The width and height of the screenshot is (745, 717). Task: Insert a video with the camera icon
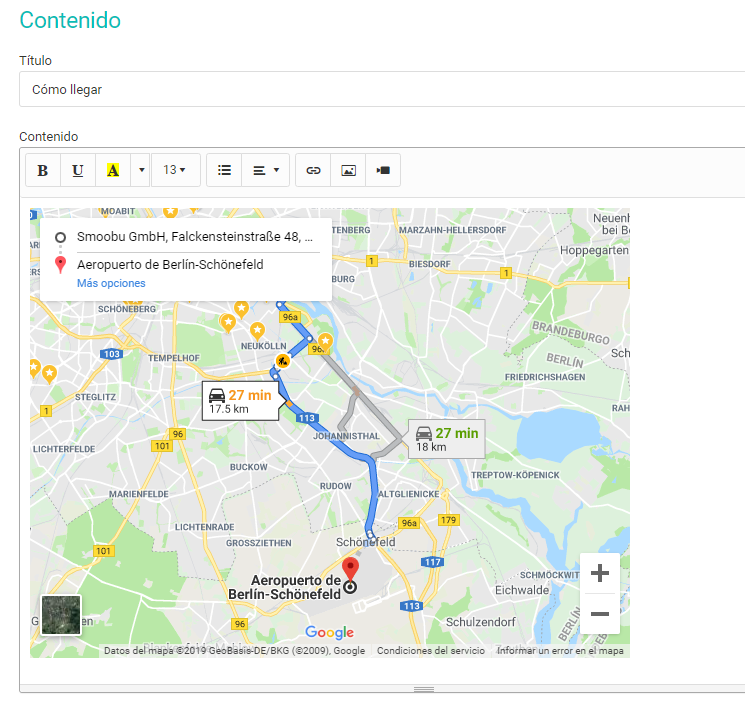[383, 170]
